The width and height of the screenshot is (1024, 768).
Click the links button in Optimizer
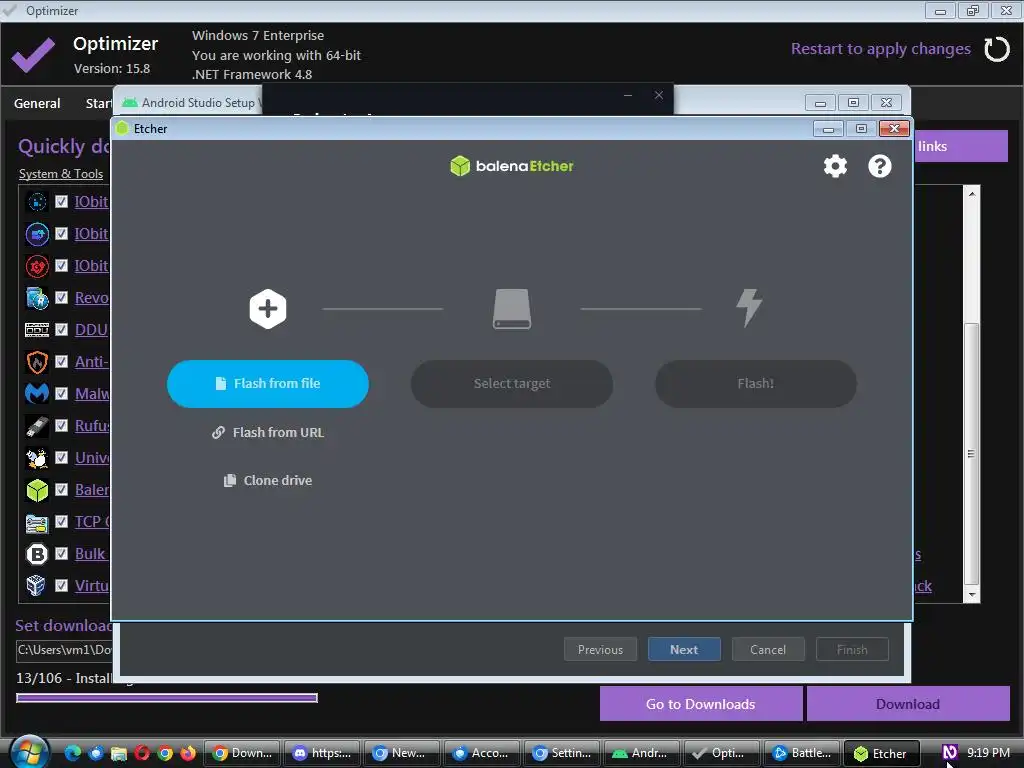pos(960,146)
